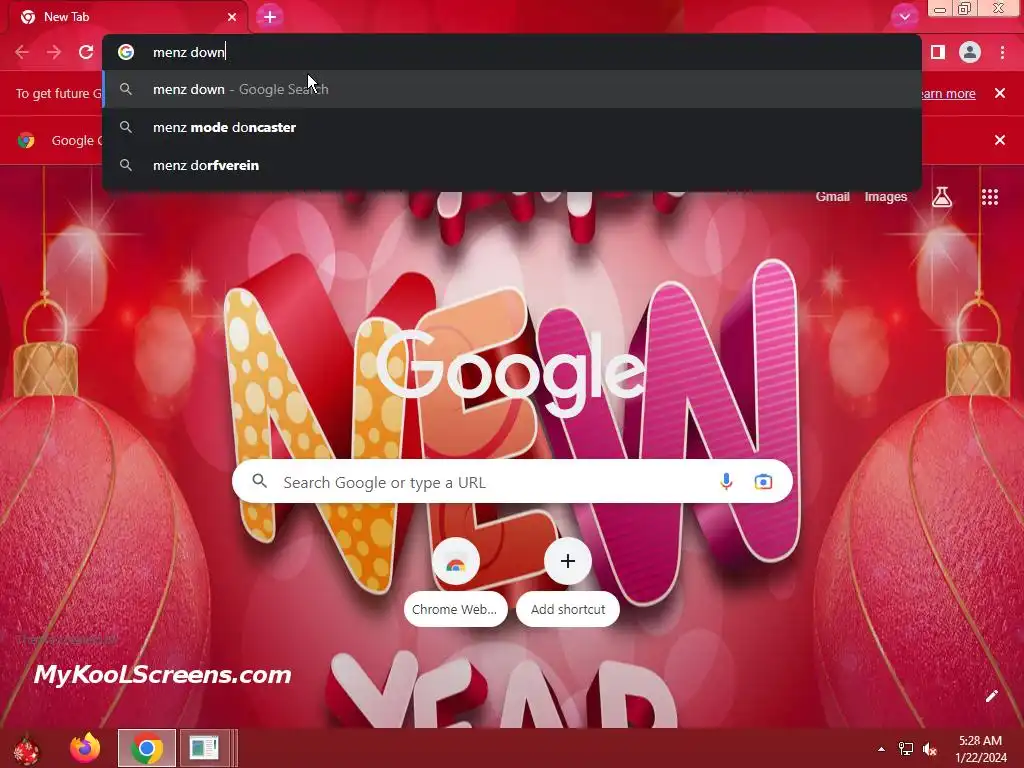The image size is (1024, 768).
Task: Show hidden system tray icons
Action: 882,749
